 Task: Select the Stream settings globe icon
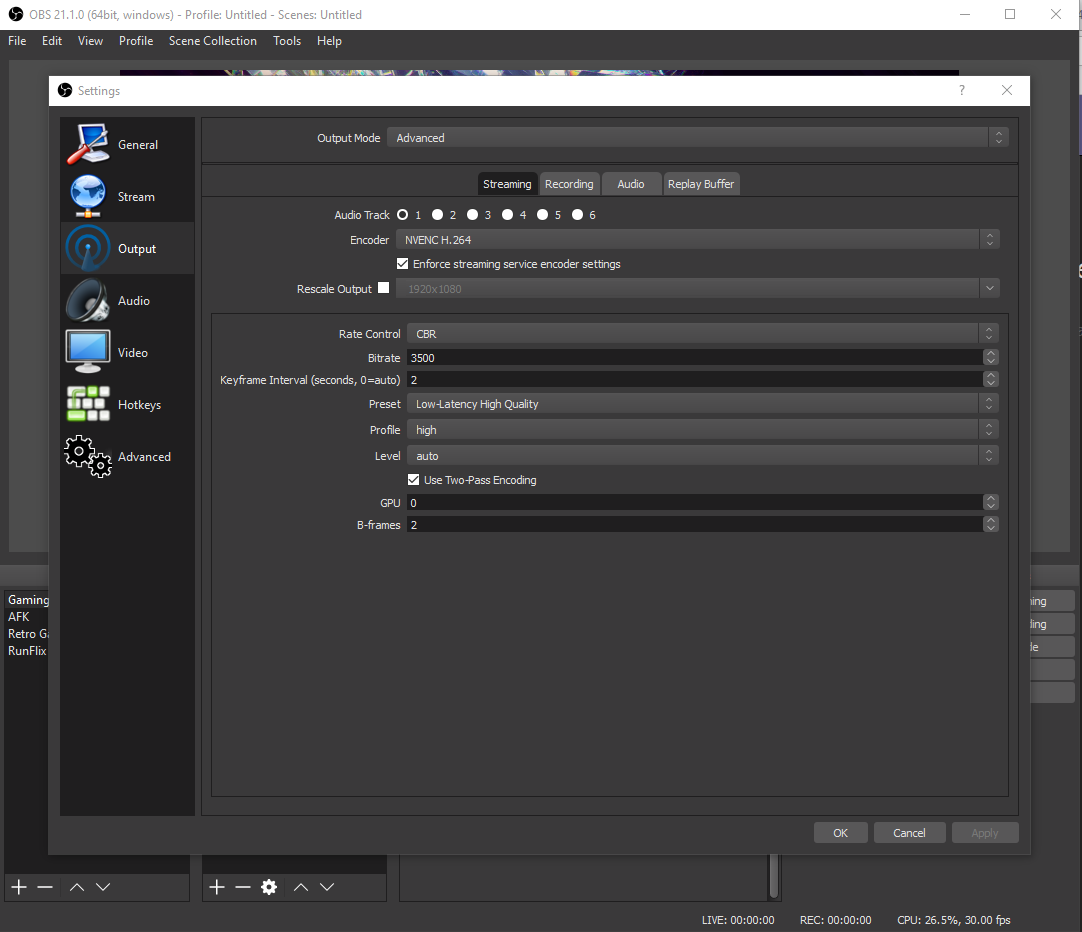click(x=88, y=196)
